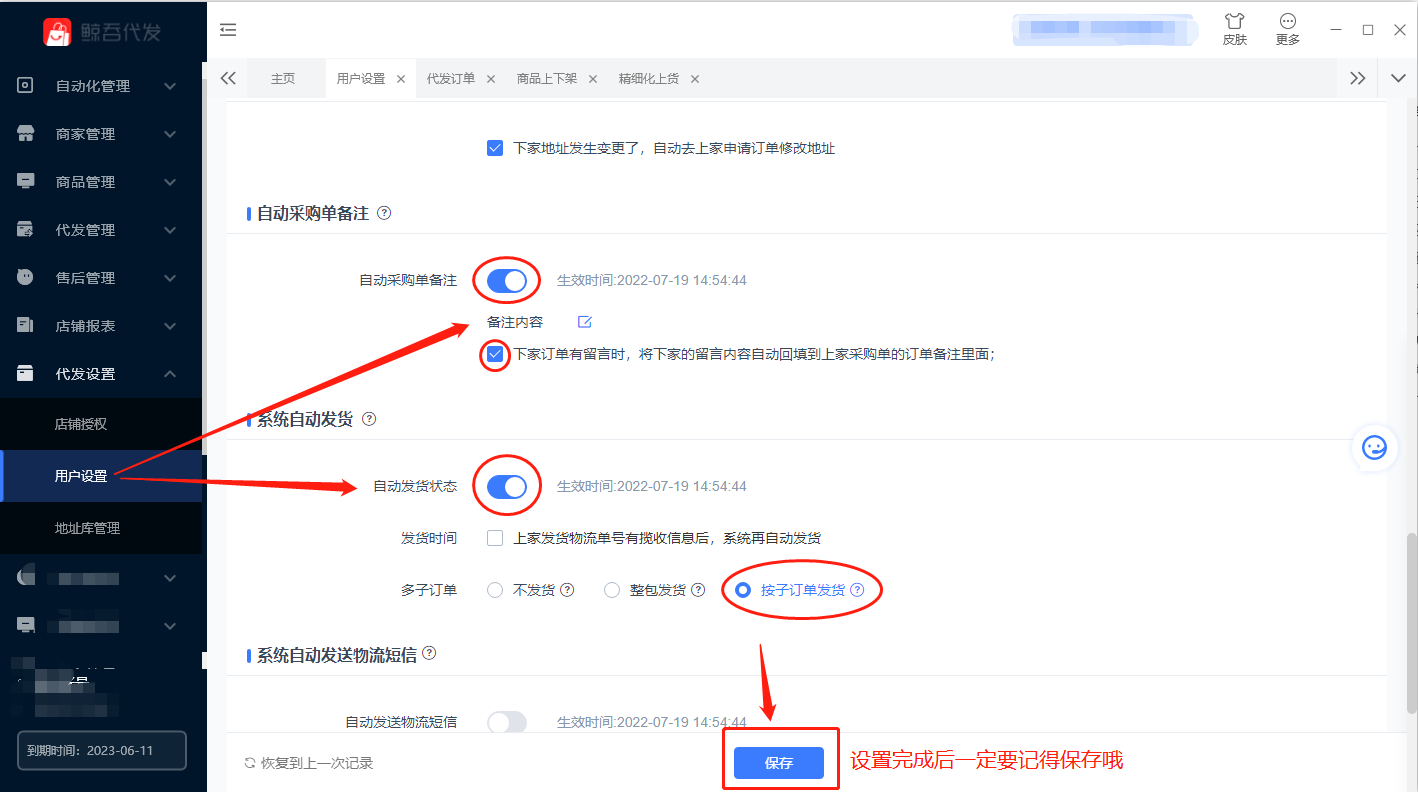Click the 鲸吞代发 logo icon
The height and width of the screenshot is (792, 1418).
coord(57,32)
